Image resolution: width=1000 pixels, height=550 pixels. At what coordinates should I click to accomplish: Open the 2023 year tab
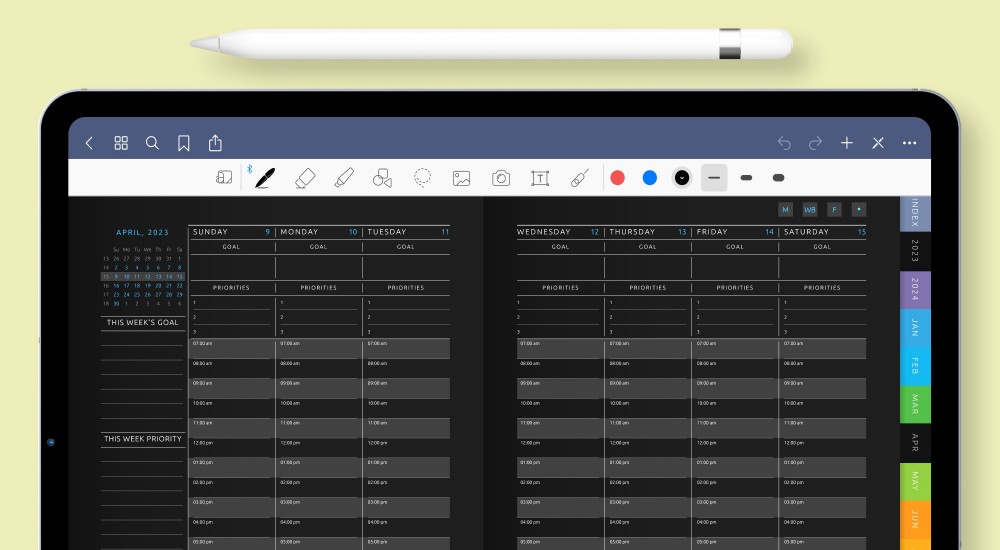point(915,251)
